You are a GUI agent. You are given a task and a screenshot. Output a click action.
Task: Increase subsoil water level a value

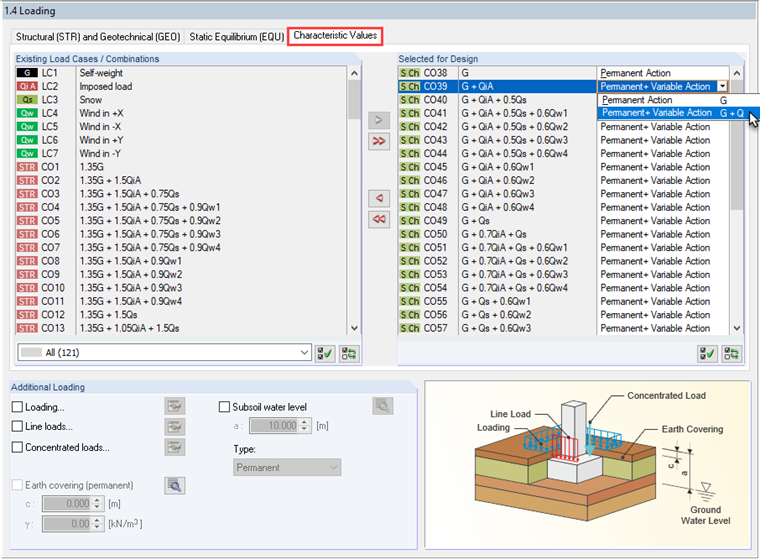304,422
